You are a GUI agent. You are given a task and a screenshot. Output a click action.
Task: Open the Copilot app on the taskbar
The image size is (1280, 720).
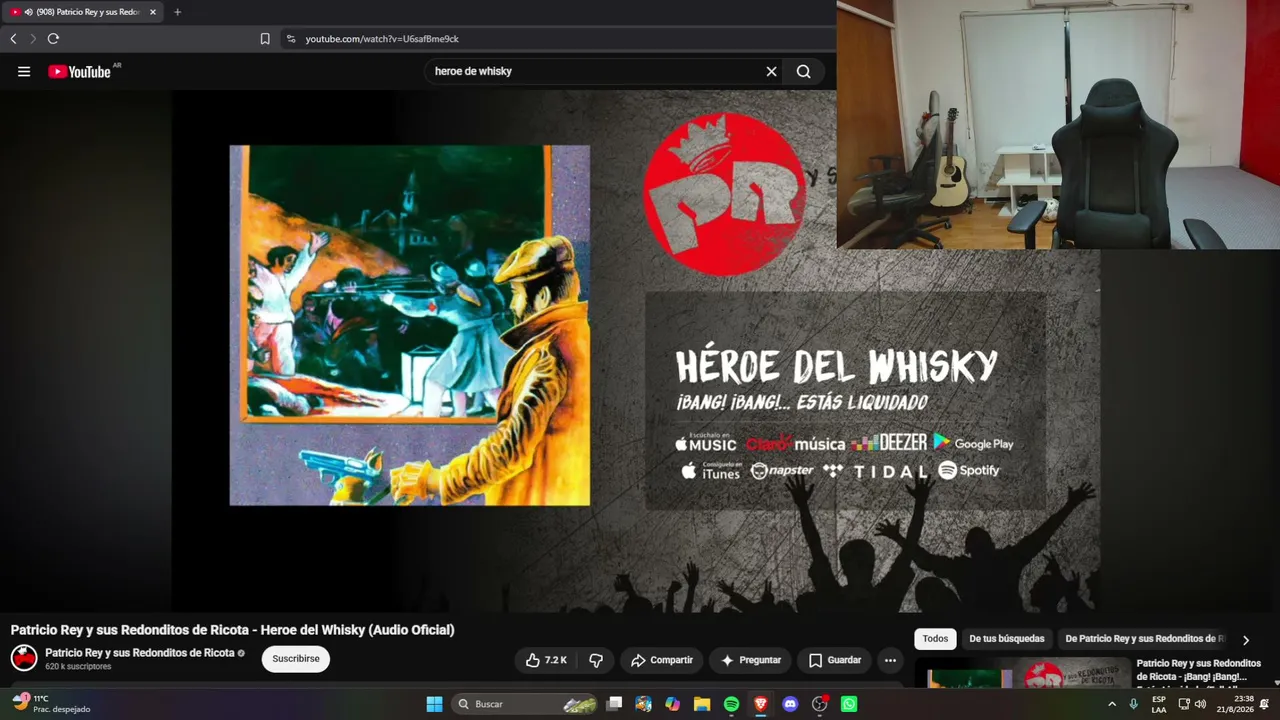click(x=672, y=704)
